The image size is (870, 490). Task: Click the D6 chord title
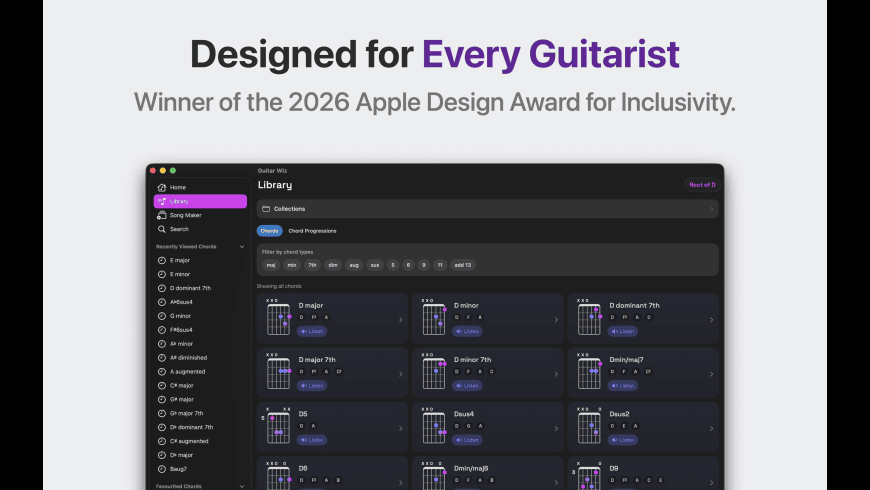(x=303, y=468)
